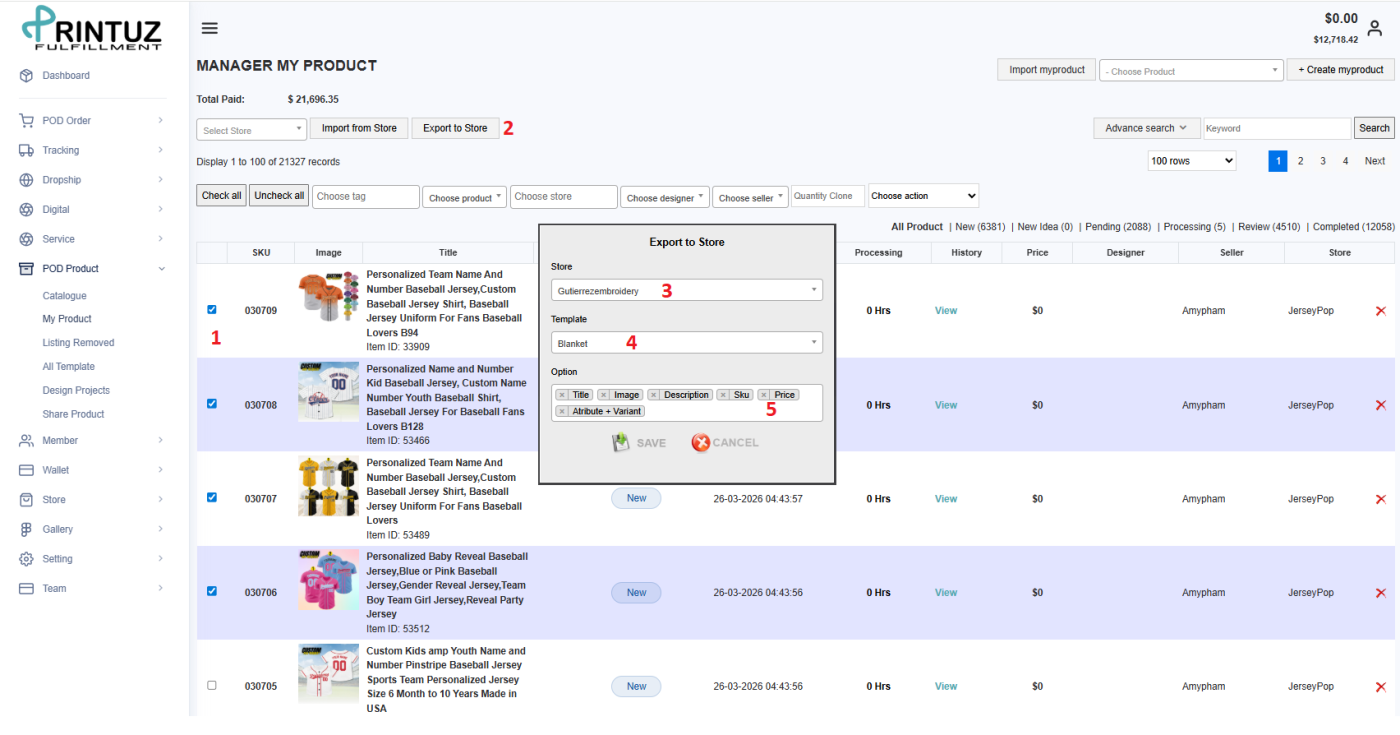This screenshot has height=735, width=1400.
Task: Click the Dashboard sidebar icon
Action: 26,76
